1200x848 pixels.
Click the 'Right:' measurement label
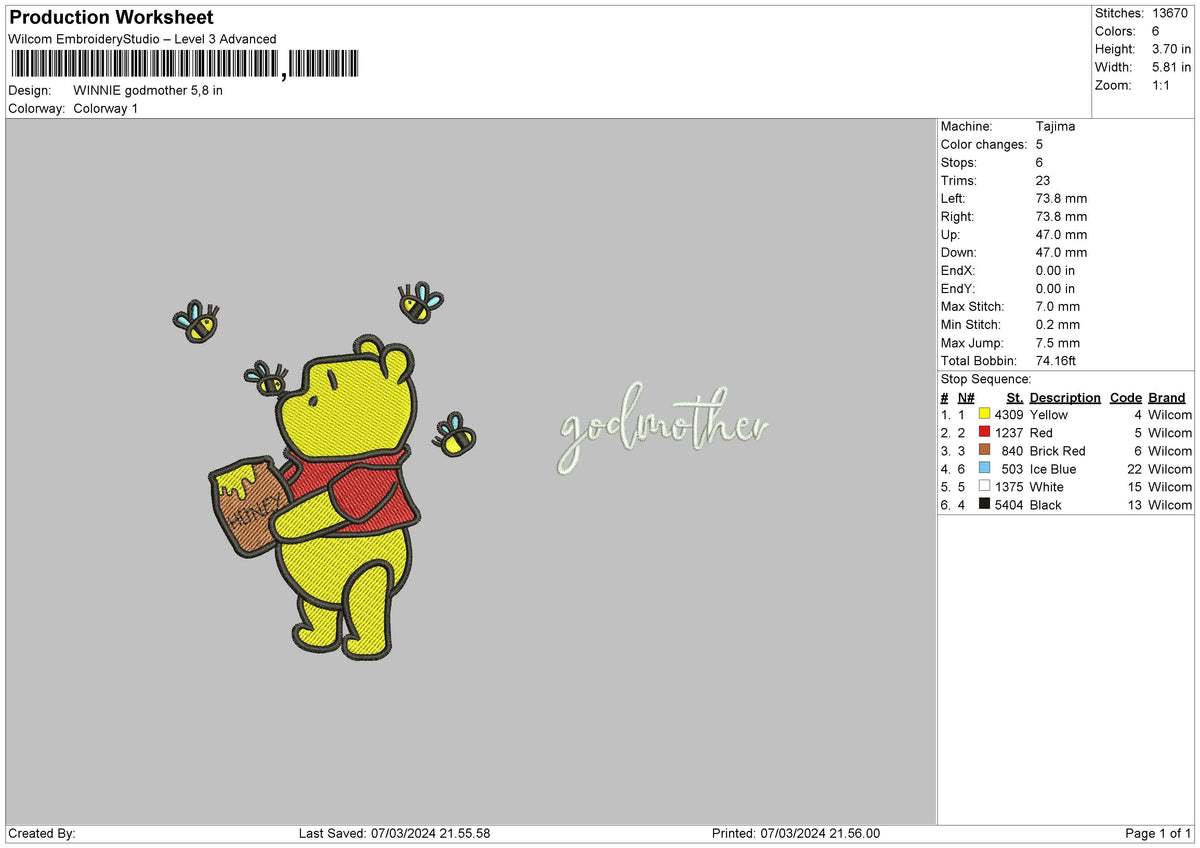click(957, 216)
